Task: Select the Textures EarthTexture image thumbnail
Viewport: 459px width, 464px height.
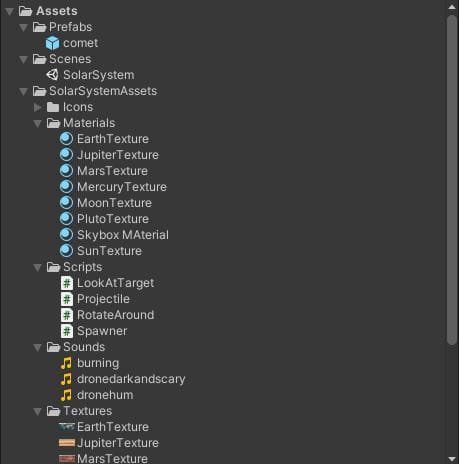Action: pos(67,427)
